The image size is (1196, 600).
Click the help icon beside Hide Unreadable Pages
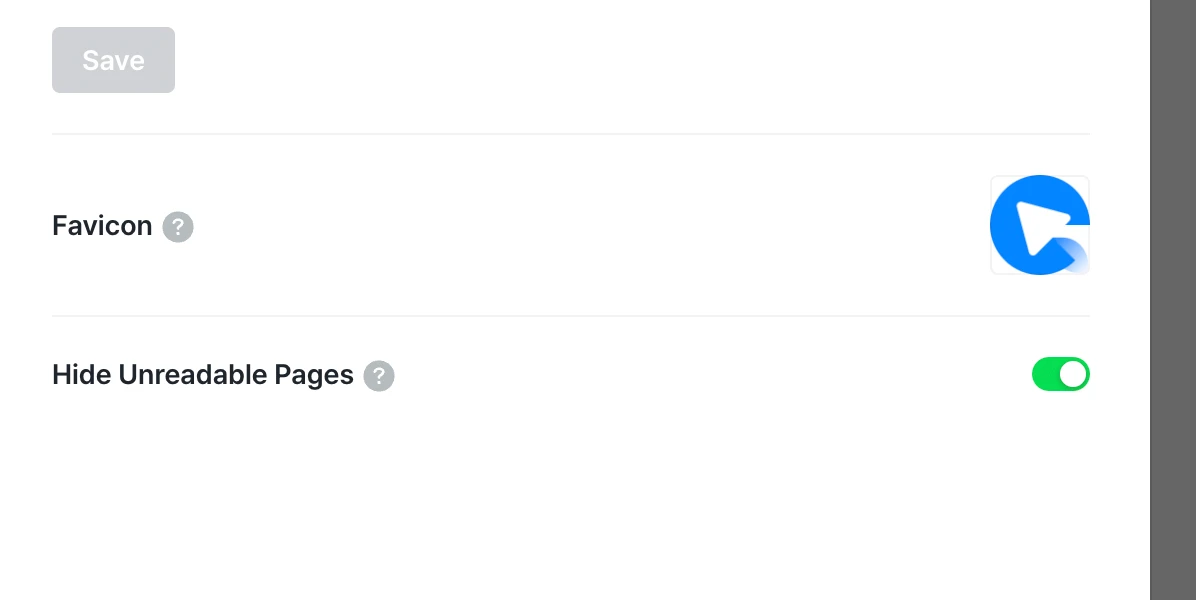379,376
